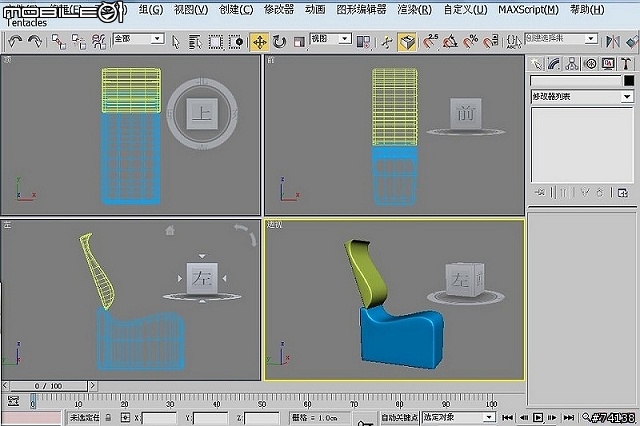The height and width of the screenshot is (426, 640).
Task: Switch to the Hierarchy panel tab
Action: pos(573,64)
